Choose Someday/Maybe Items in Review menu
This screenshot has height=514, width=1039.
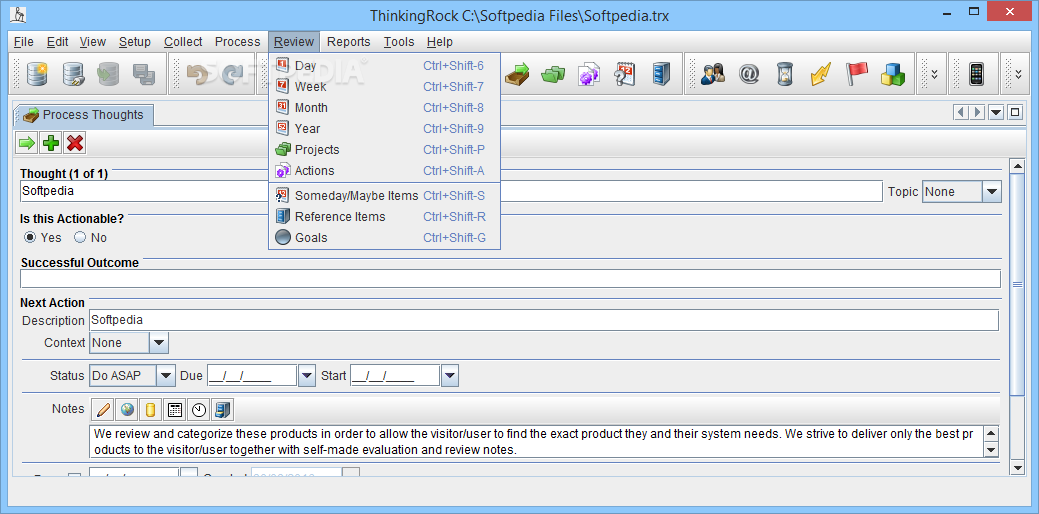[x=384, y=196]
